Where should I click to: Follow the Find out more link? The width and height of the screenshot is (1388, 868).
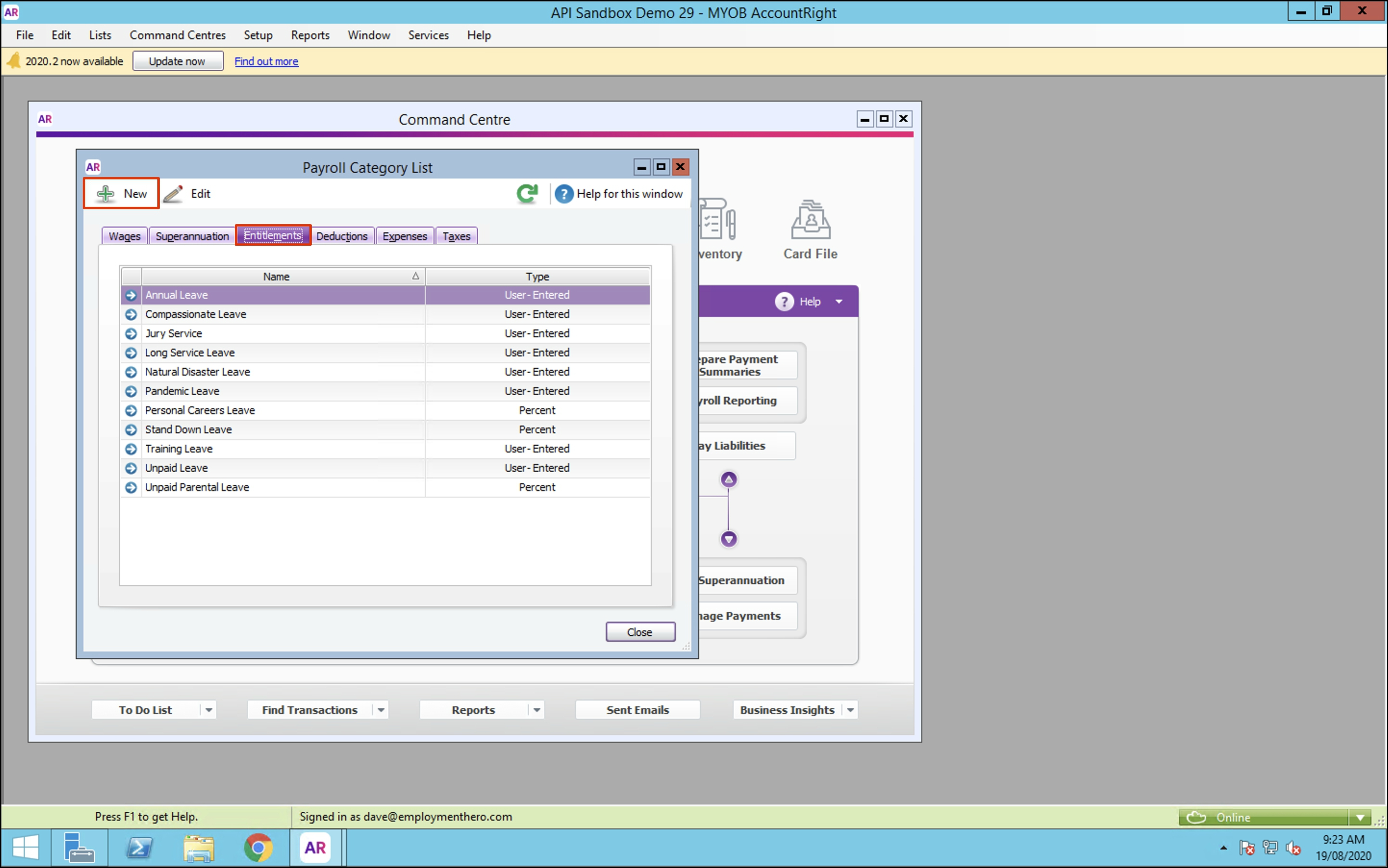click(x=266, y=61)
